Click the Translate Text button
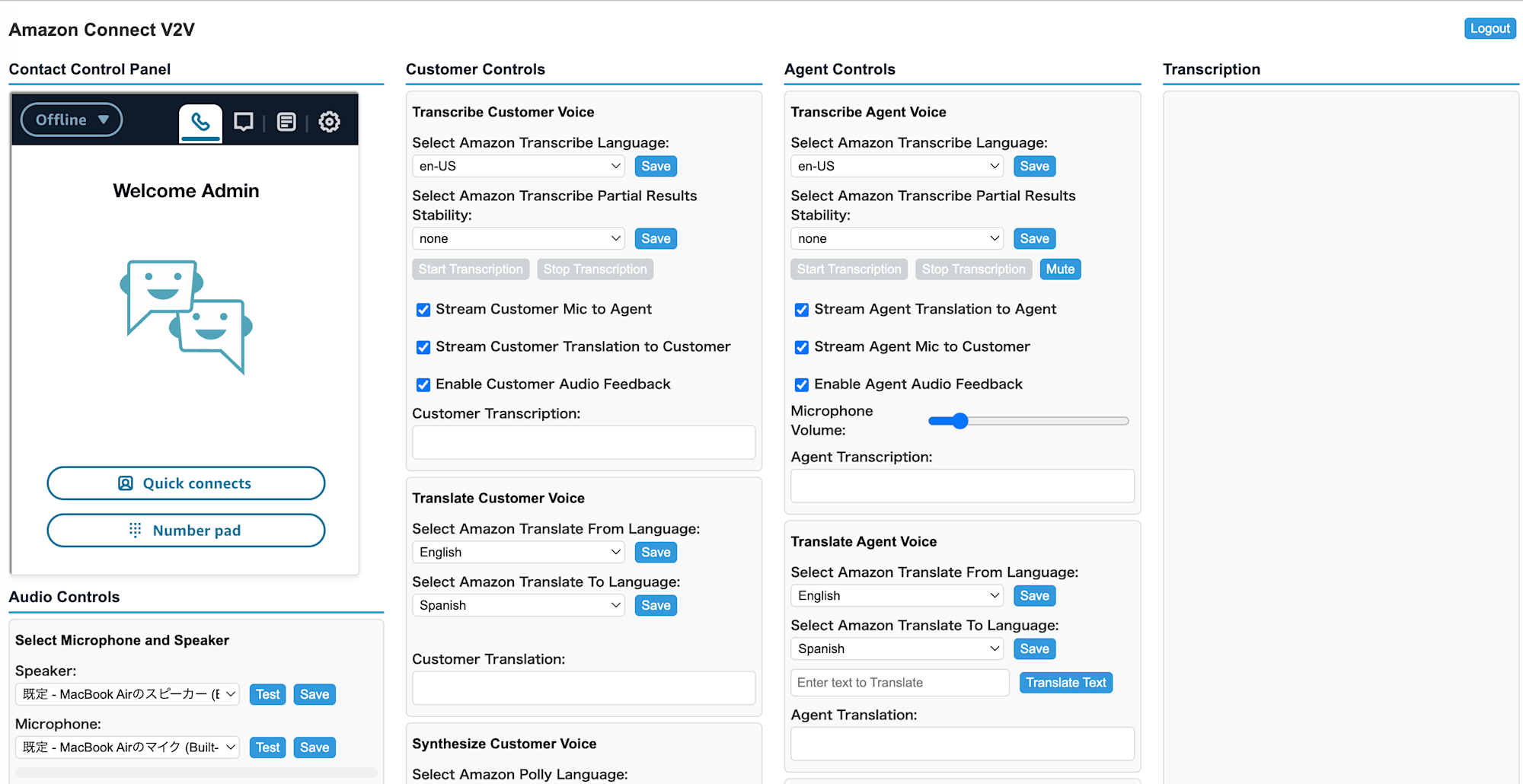 1065,683
